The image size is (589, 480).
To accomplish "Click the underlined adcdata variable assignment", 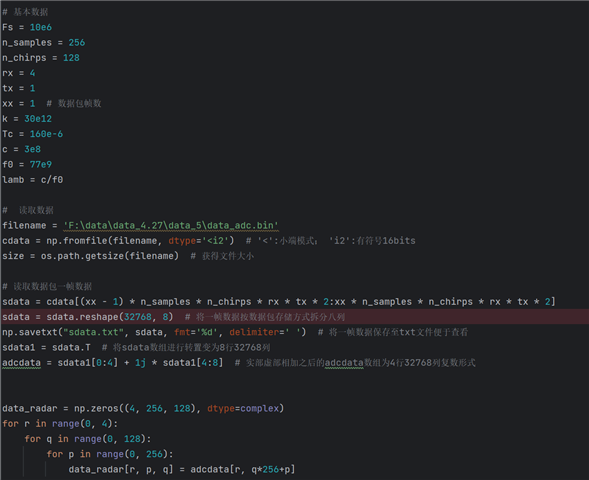I will tap(21, 363).
